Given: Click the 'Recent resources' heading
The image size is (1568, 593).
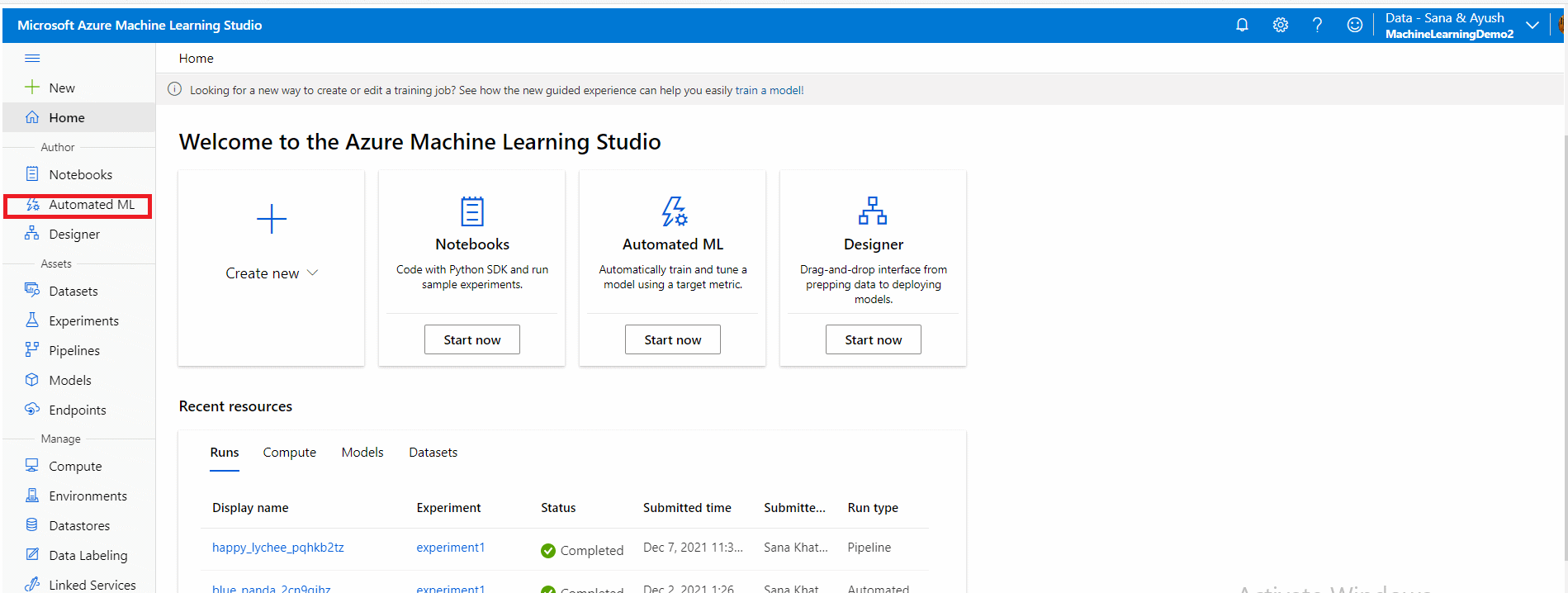Looking at the screenshot, I should [x=236, y=406].
